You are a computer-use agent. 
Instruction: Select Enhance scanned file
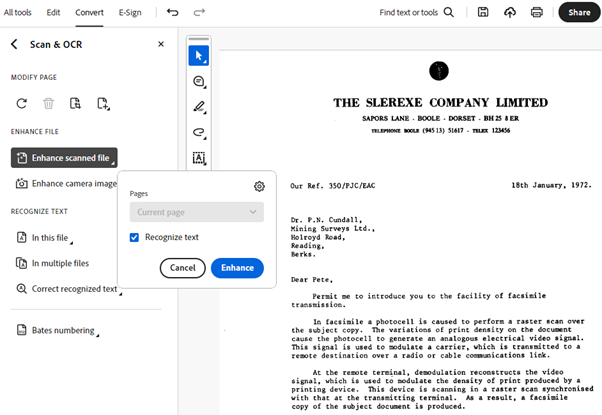click(x=64, y=158)
